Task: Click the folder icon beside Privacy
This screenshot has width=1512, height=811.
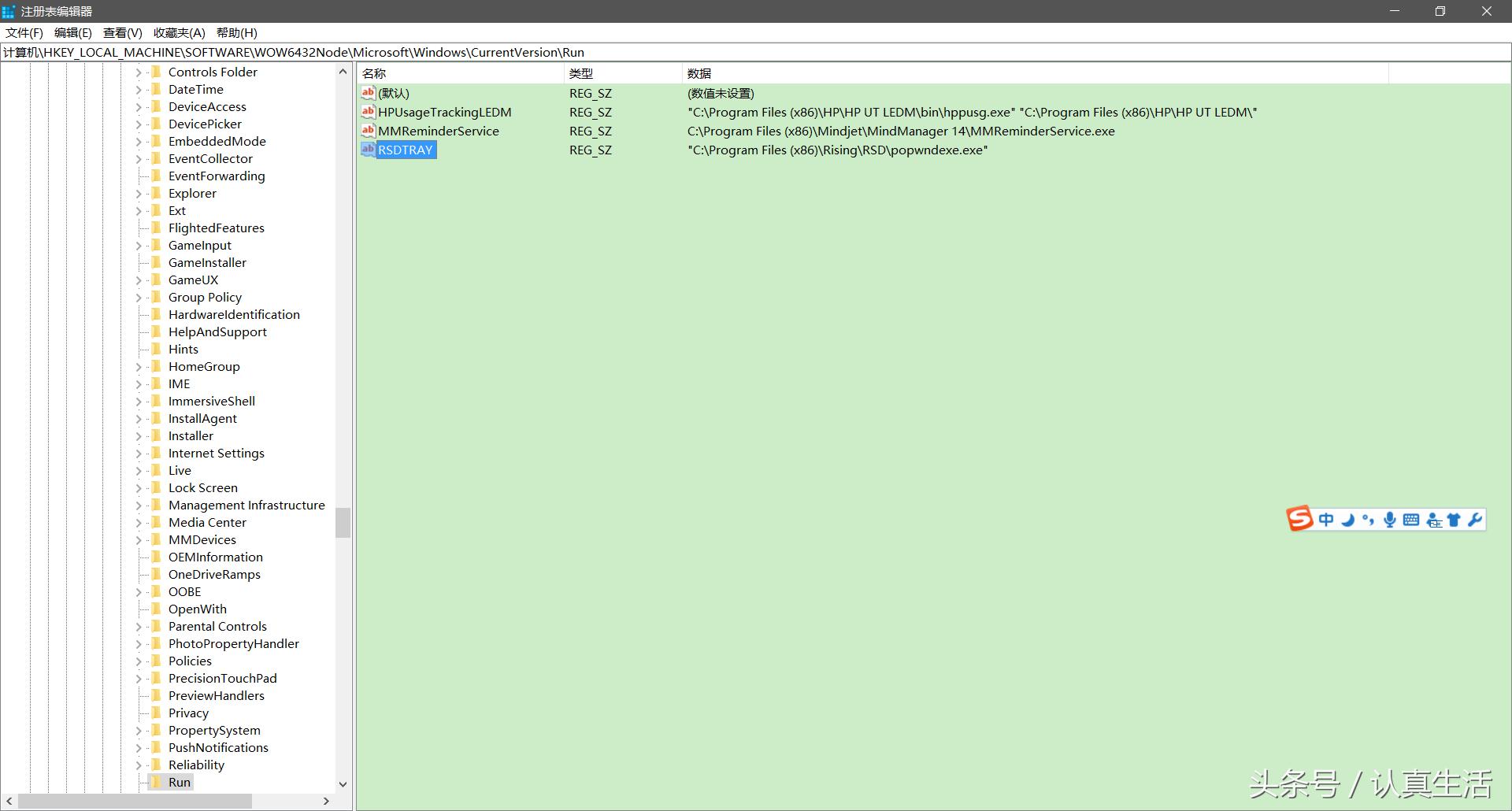Action: coord(156,713)
